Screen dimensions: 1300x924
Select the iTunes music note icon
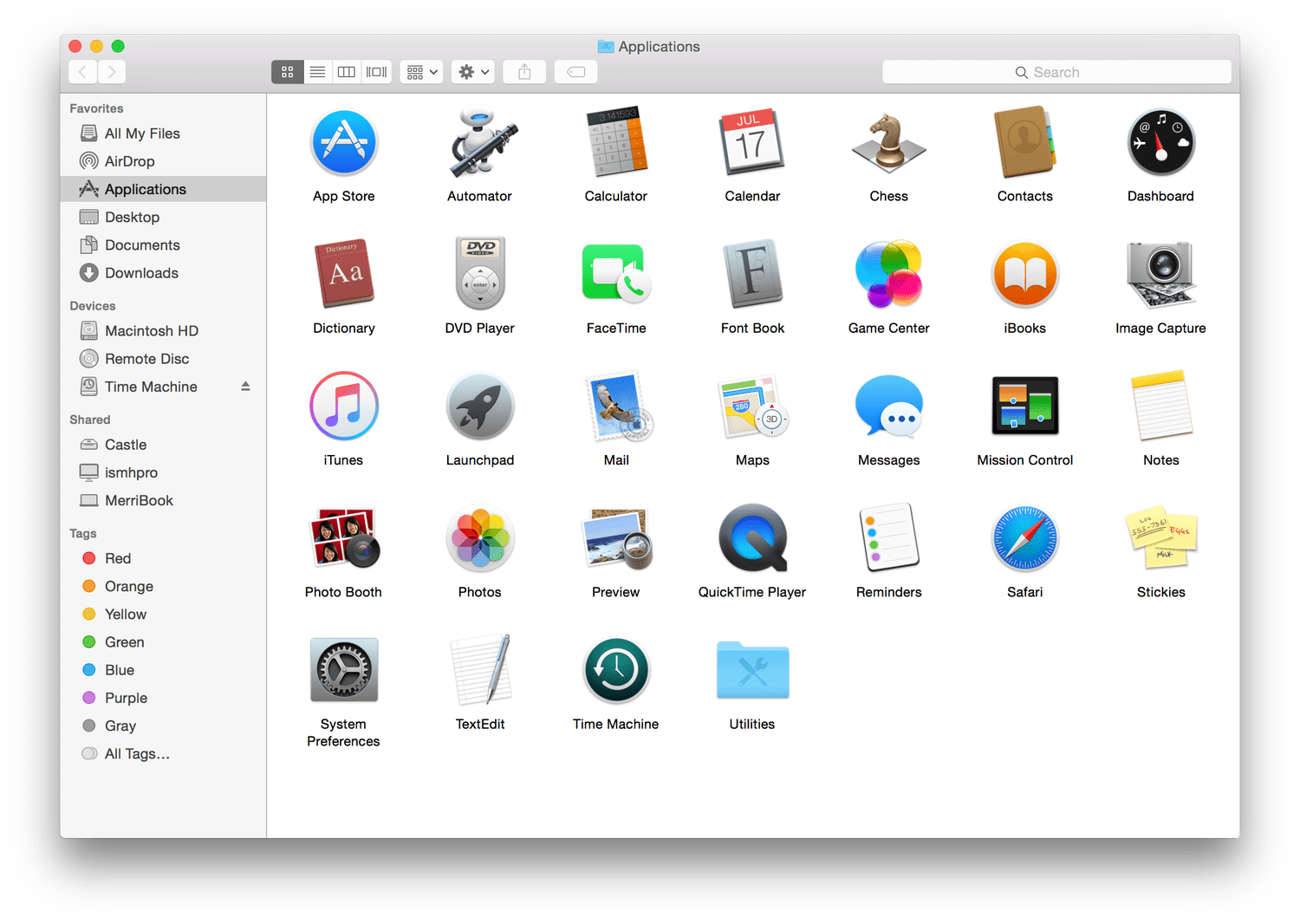pyautogui.click(x=344, y=406)
